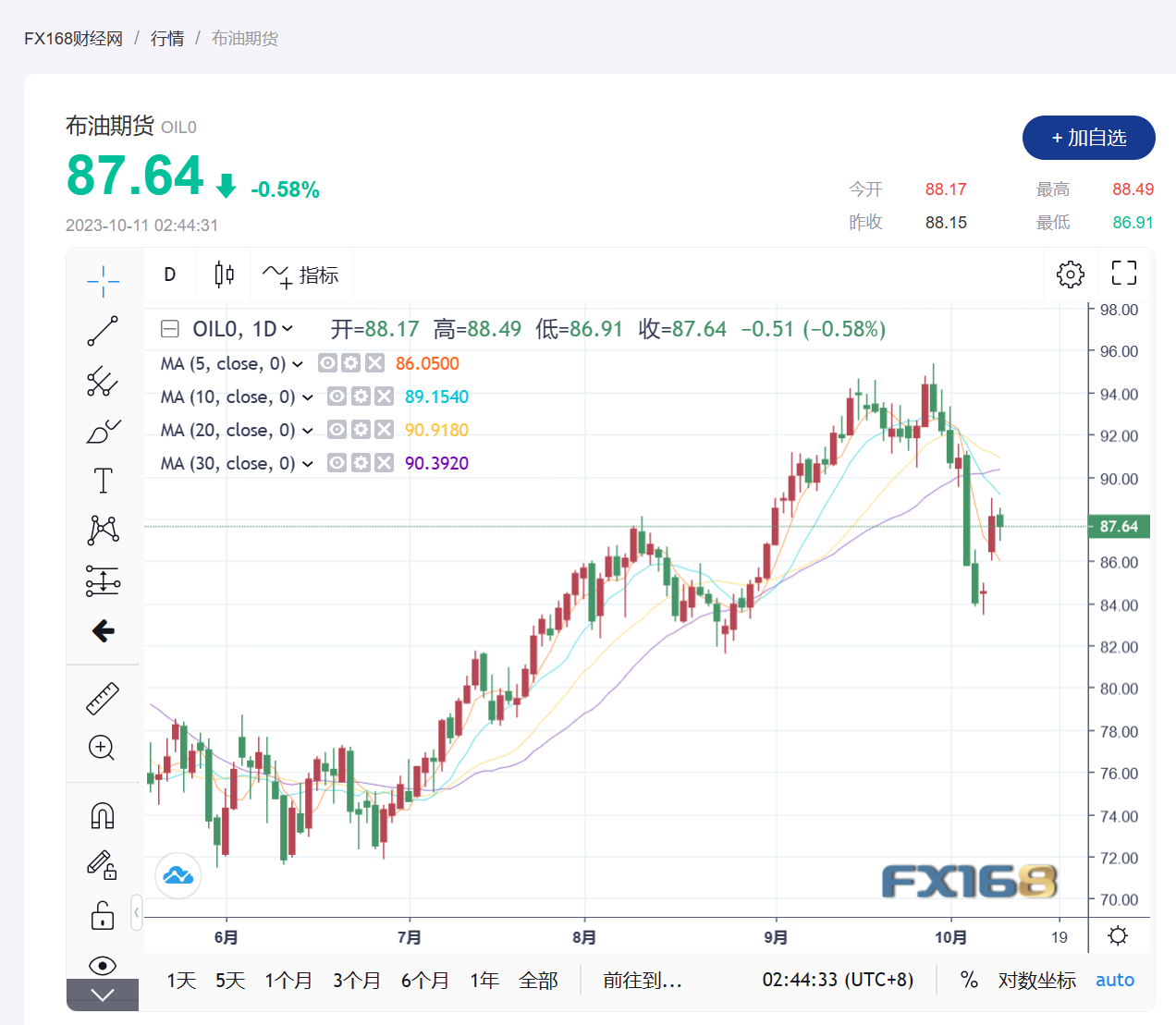Collapse the indicator legend box
The height and width of the screenshot is (1025, 1176).
170,329
